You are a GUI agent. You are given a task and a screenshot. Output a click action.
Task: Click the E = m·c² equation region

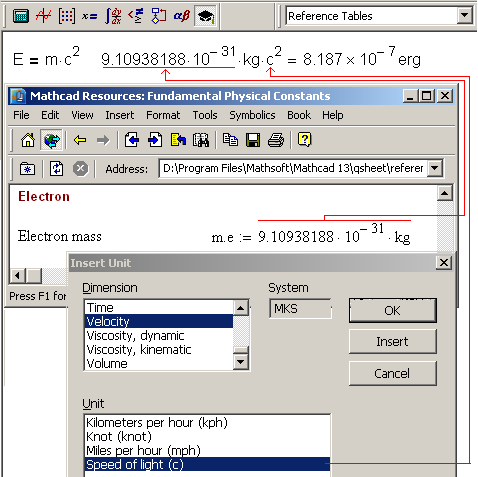46,58
